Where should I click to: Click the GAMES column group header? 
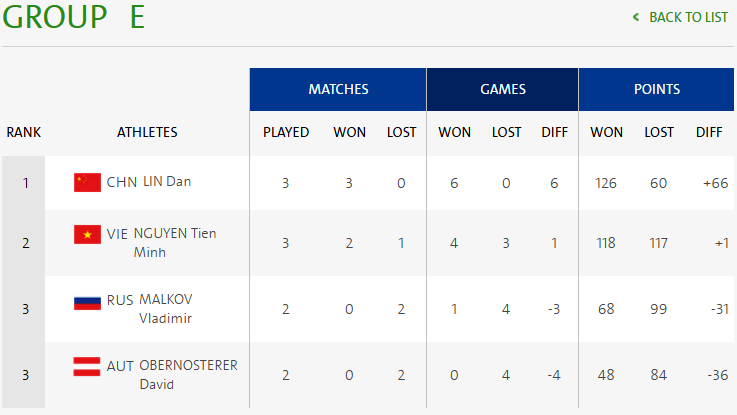(x=503, y=89)
